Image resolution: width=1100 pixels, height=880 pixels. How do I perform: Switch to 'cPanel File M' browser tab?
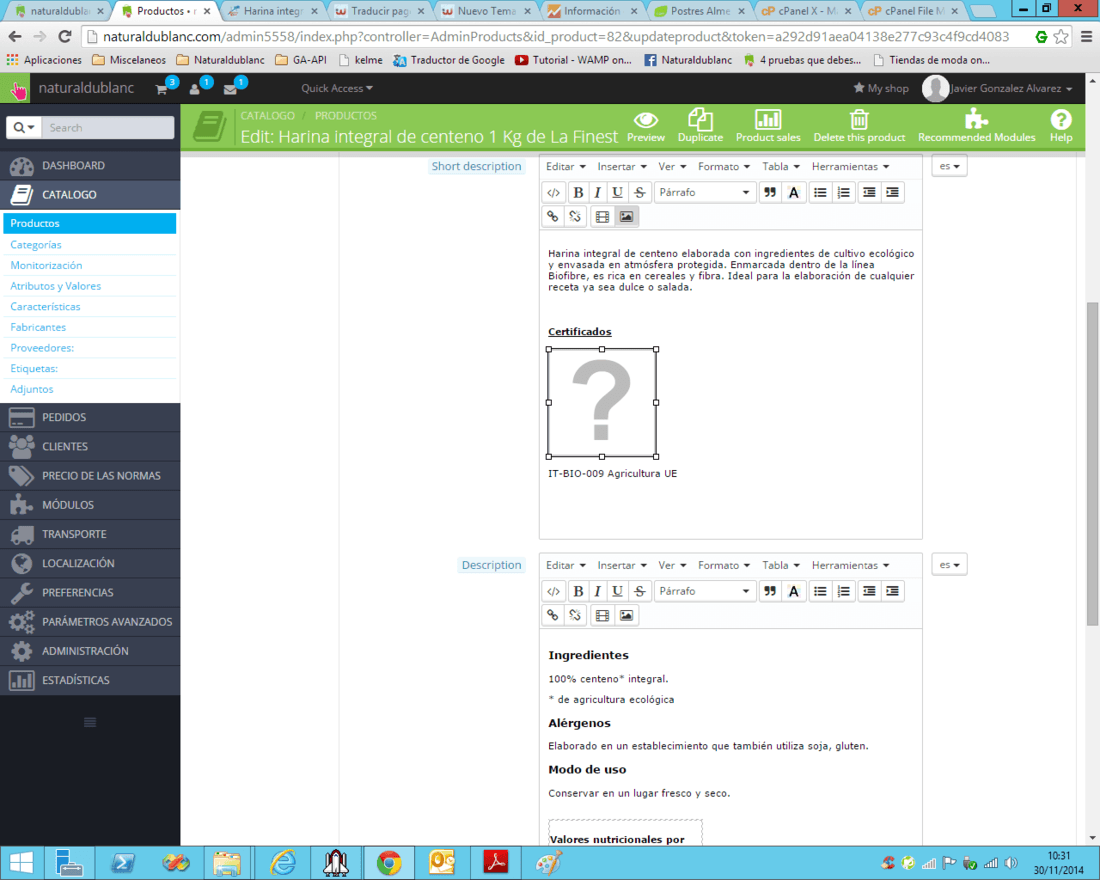coord(913,11)
